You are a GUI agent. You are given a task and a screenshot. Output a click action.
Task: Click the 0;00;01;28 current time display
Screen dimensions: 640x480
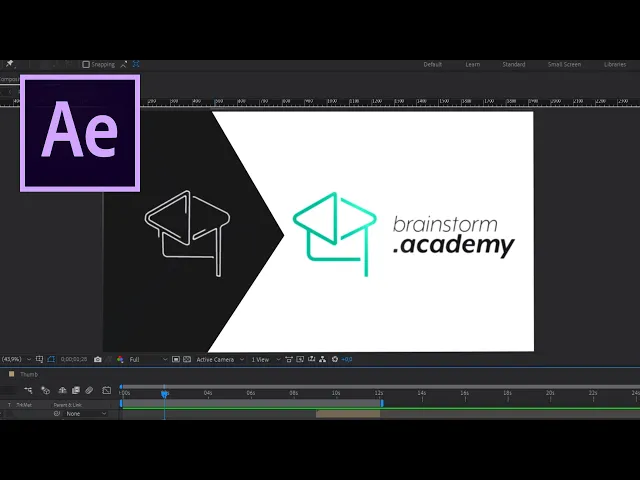(x=74, y=359)
